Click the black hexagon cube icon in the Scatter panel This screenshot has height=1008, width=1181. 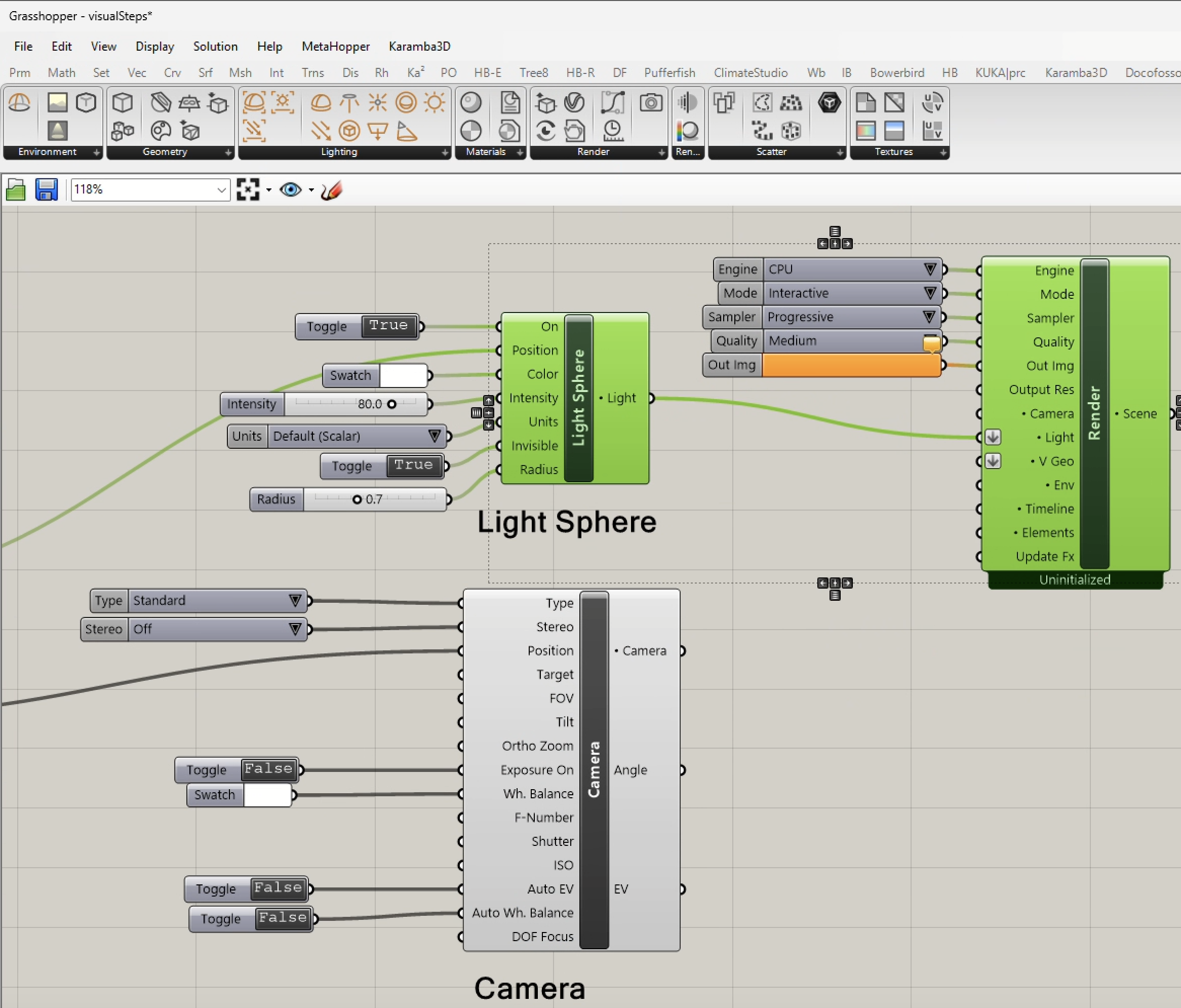pyautogui.click(x=830, y=103)
